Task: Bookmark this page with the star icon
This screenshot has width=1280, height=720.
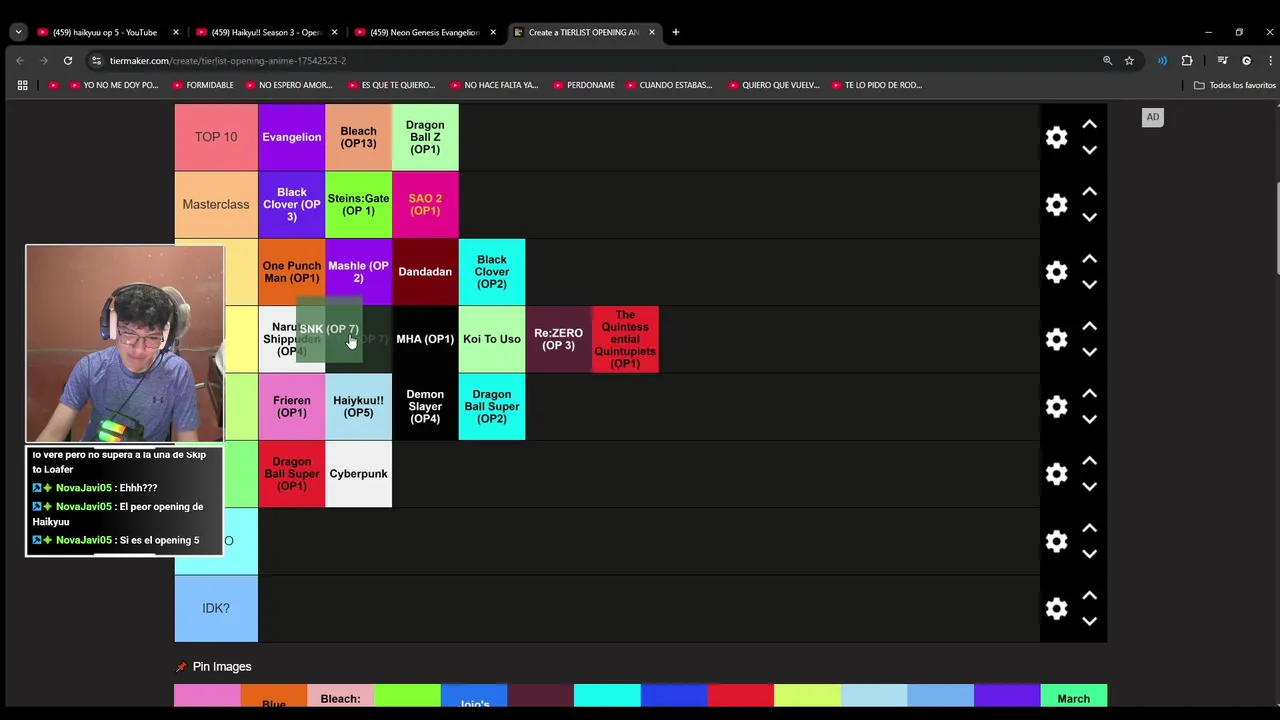Action: point(1129,60)
